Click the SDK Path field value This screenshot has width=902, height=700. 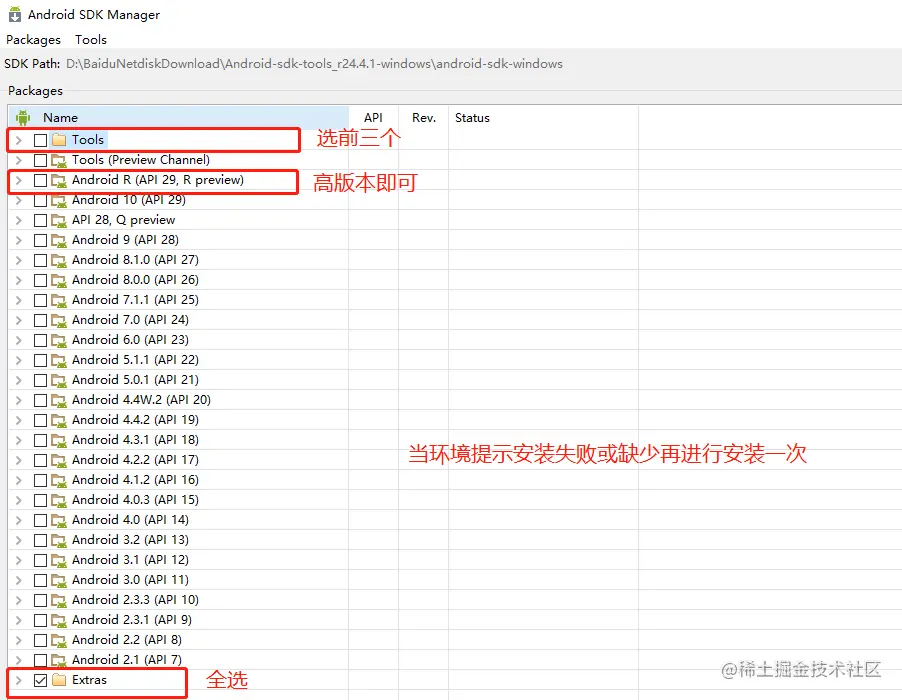[x=314, y=64]
